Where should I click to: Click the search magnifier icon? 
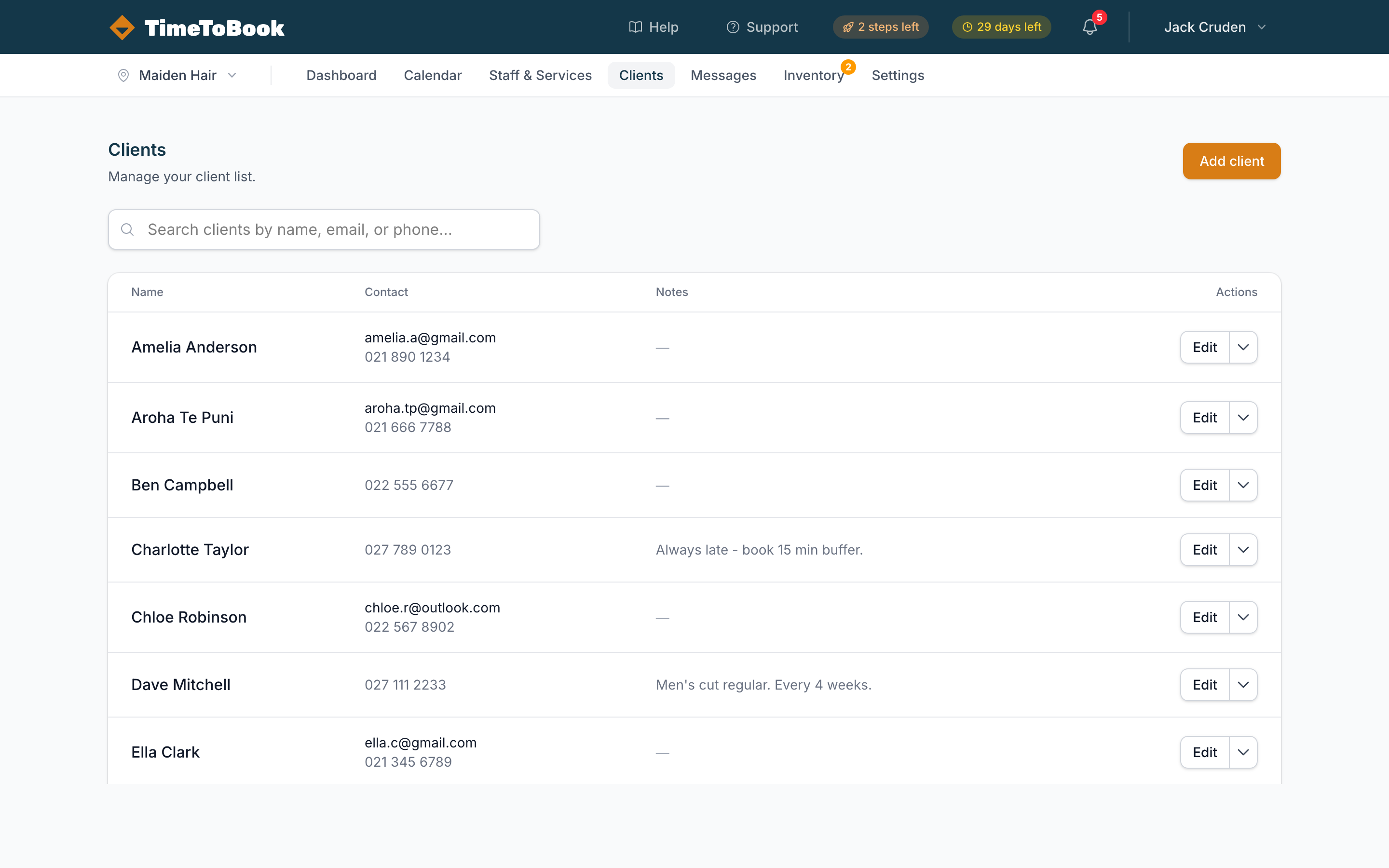pos(127,229)
